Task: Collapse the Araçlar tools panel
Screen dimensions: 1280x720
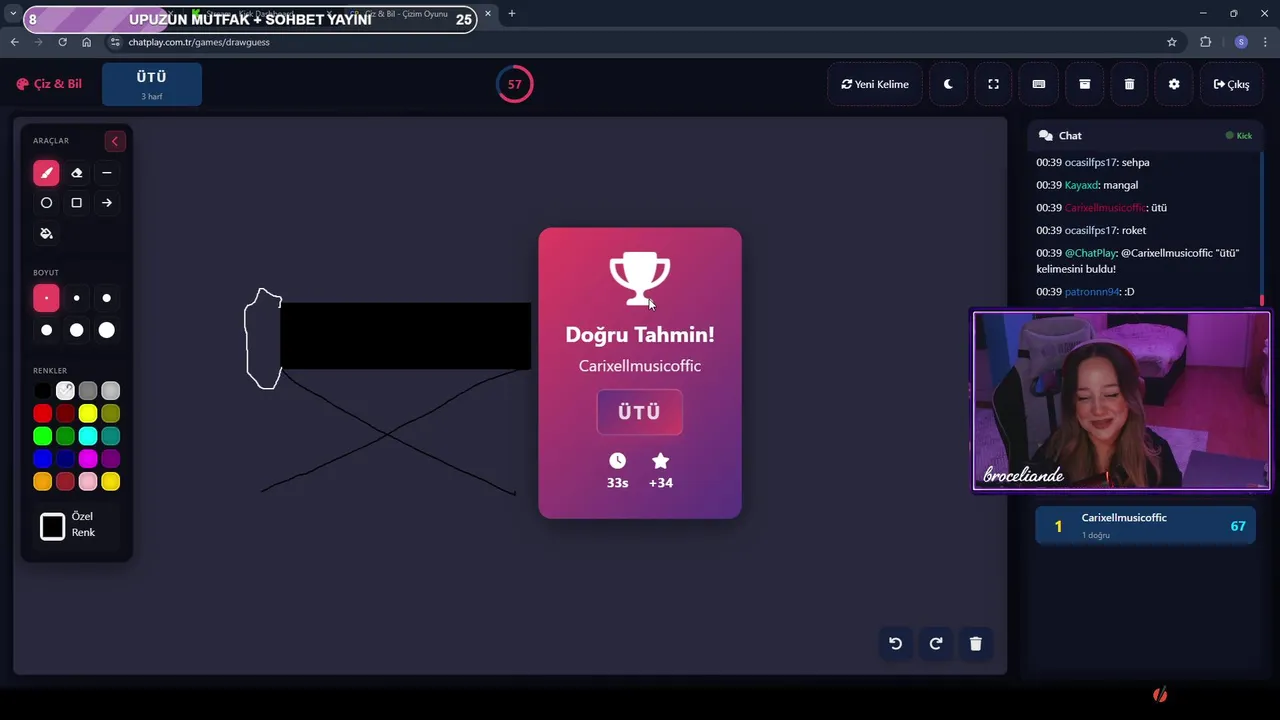Action: point(114,141)
